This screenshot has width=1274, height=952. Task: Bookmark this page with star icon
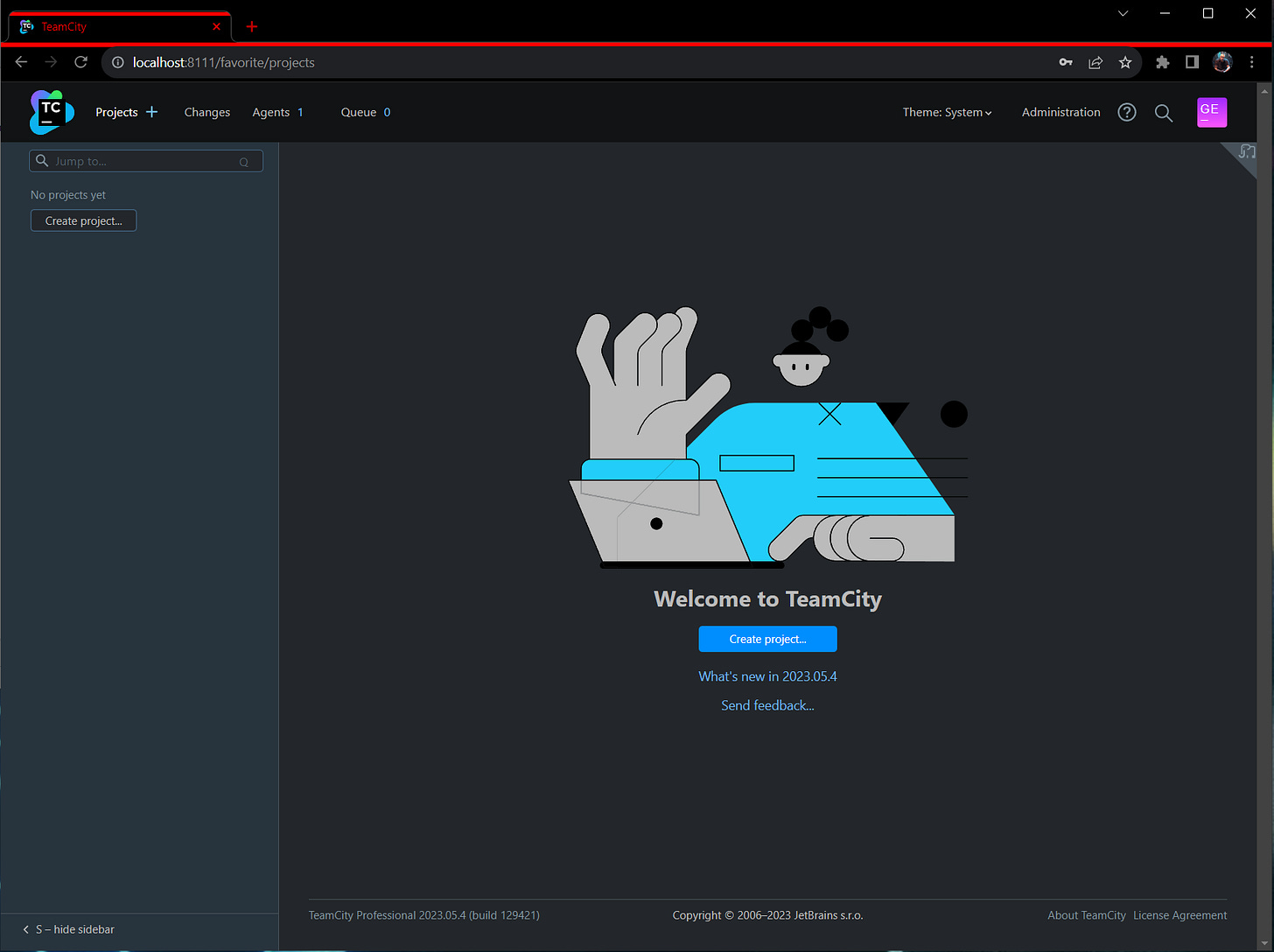coord(1125,62)
